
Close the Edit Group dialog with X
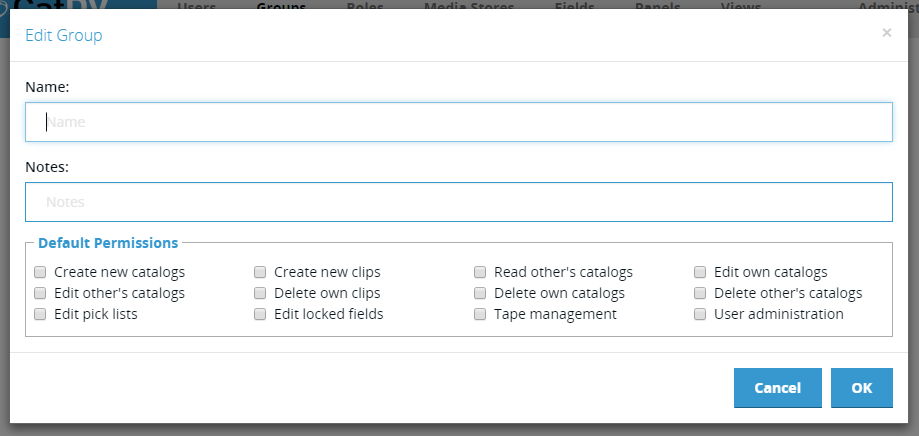pyautogui.click(x=886, y=33)
